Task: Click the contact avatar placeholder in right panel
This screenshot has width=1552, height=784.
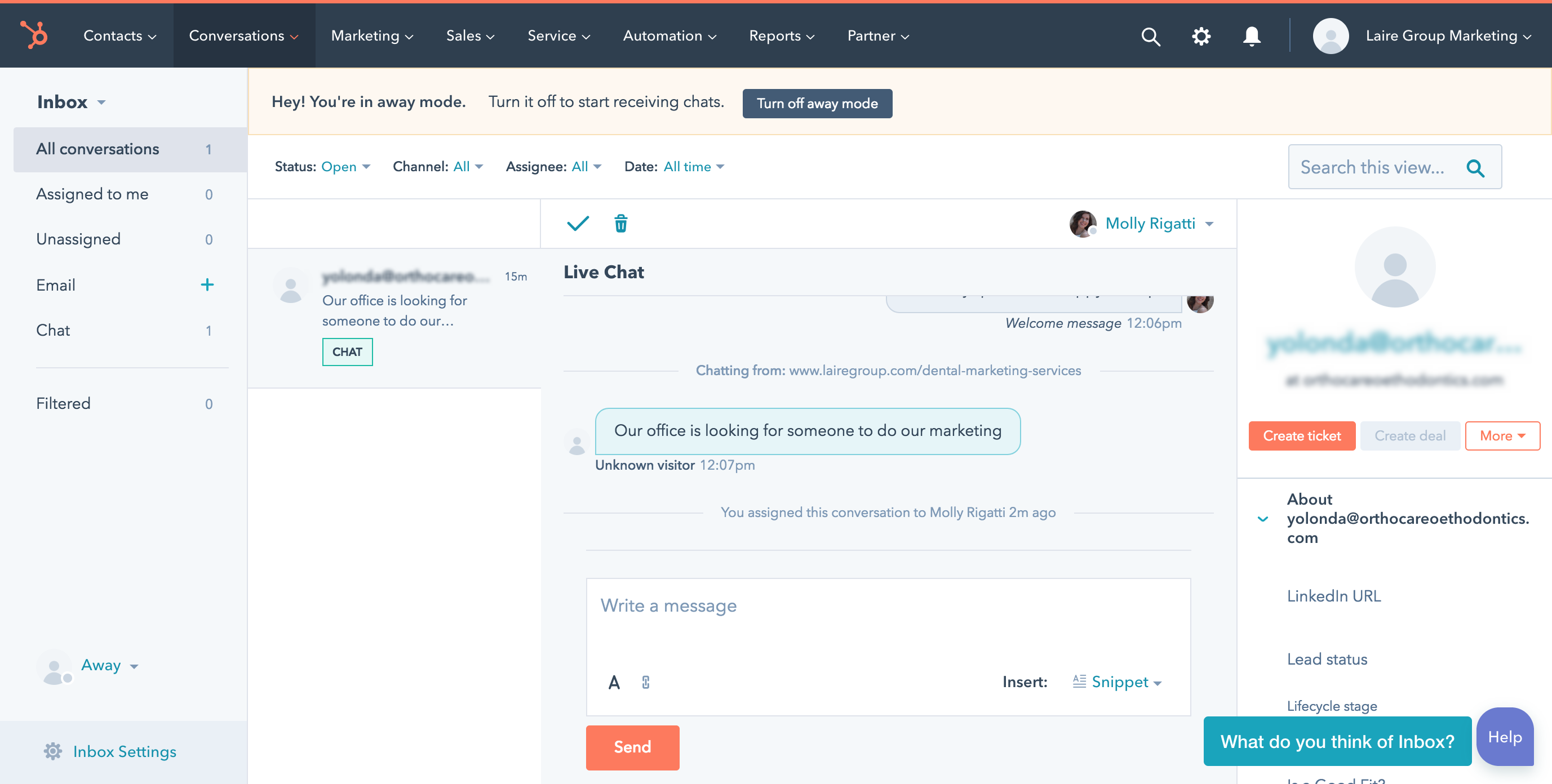Action: coord(1394,266)
